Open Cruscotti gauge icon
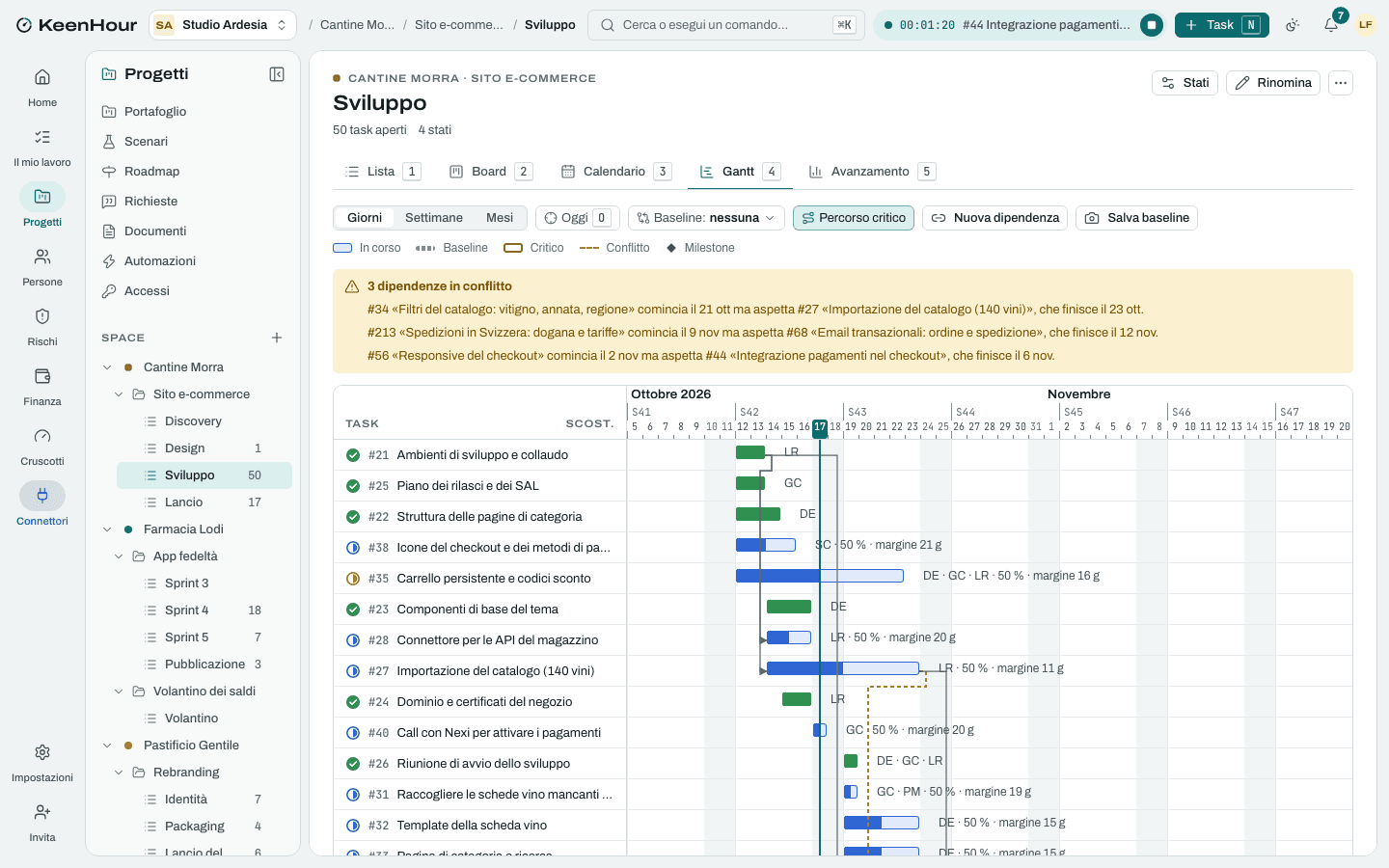 pyautogui.click(x=42, y=446)
